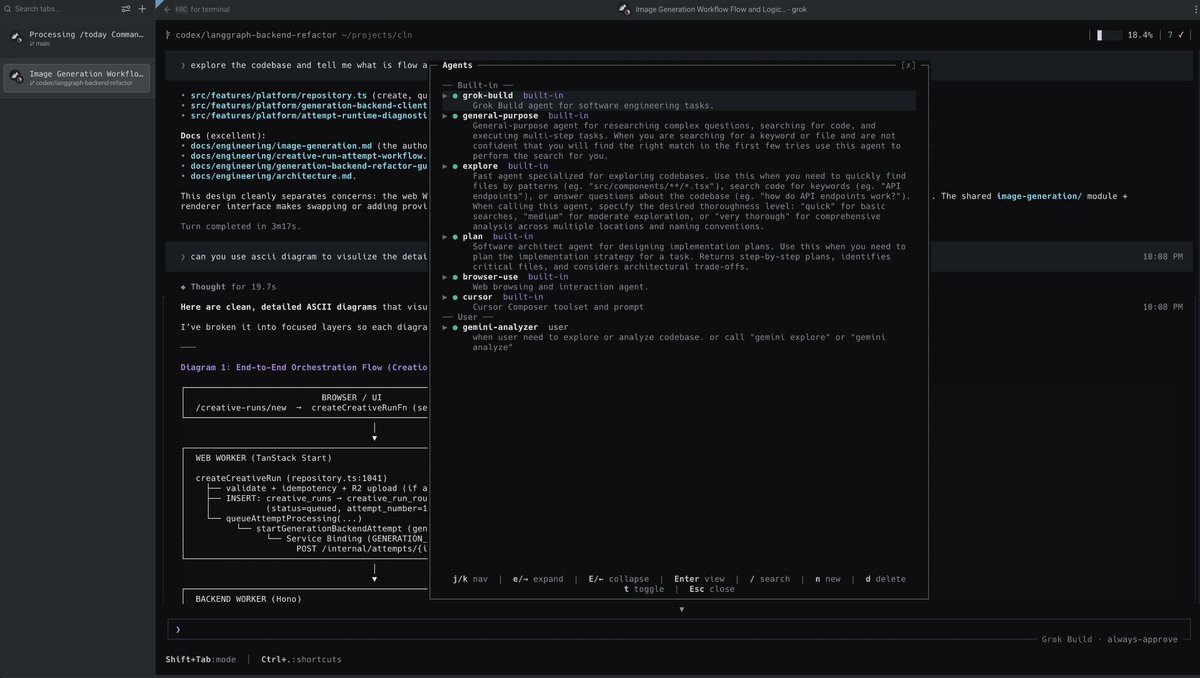The image size is (1200, 678).
Task: Click git branch icon before codex/langgraph-backend-refactor path
Action: [x=168, y=34]
